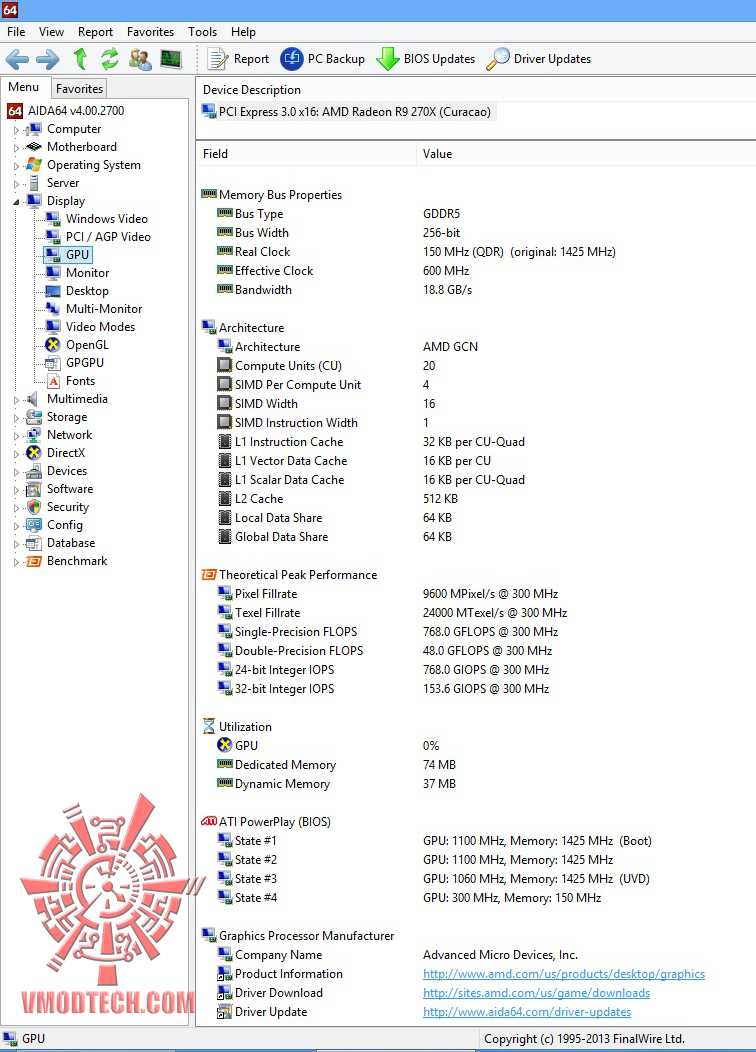Open the Report toolbar button

pos(237,59)
